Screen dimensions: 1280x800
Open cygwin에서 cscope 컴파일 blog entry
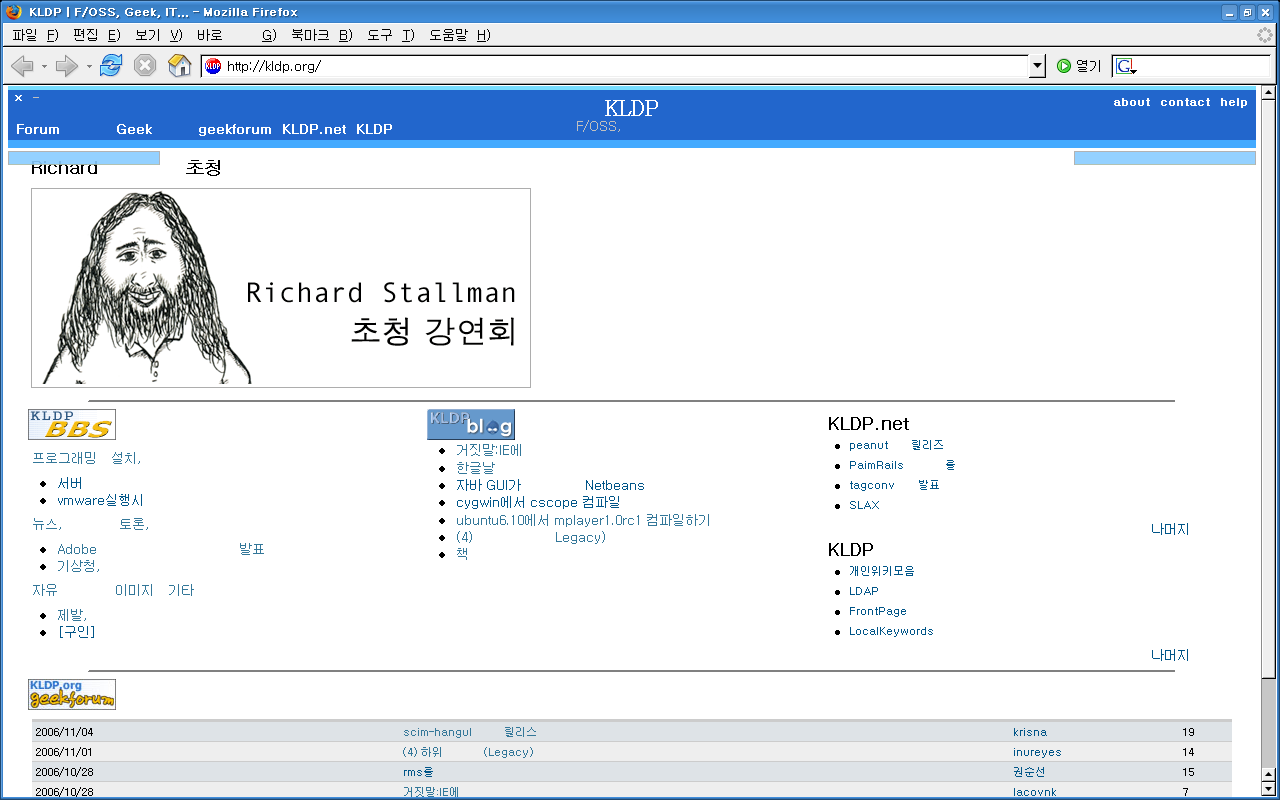[x=538, y=502]
